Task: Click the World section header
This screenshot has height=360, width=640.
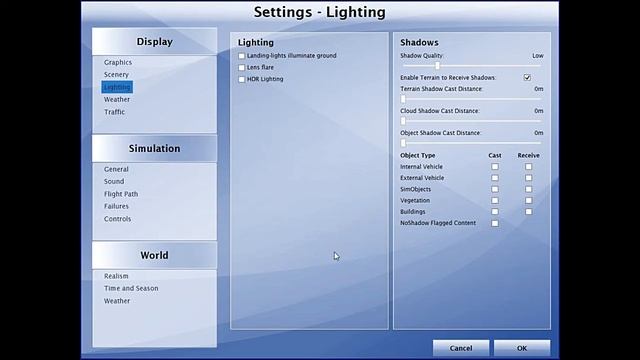Action: coord(154,256)
